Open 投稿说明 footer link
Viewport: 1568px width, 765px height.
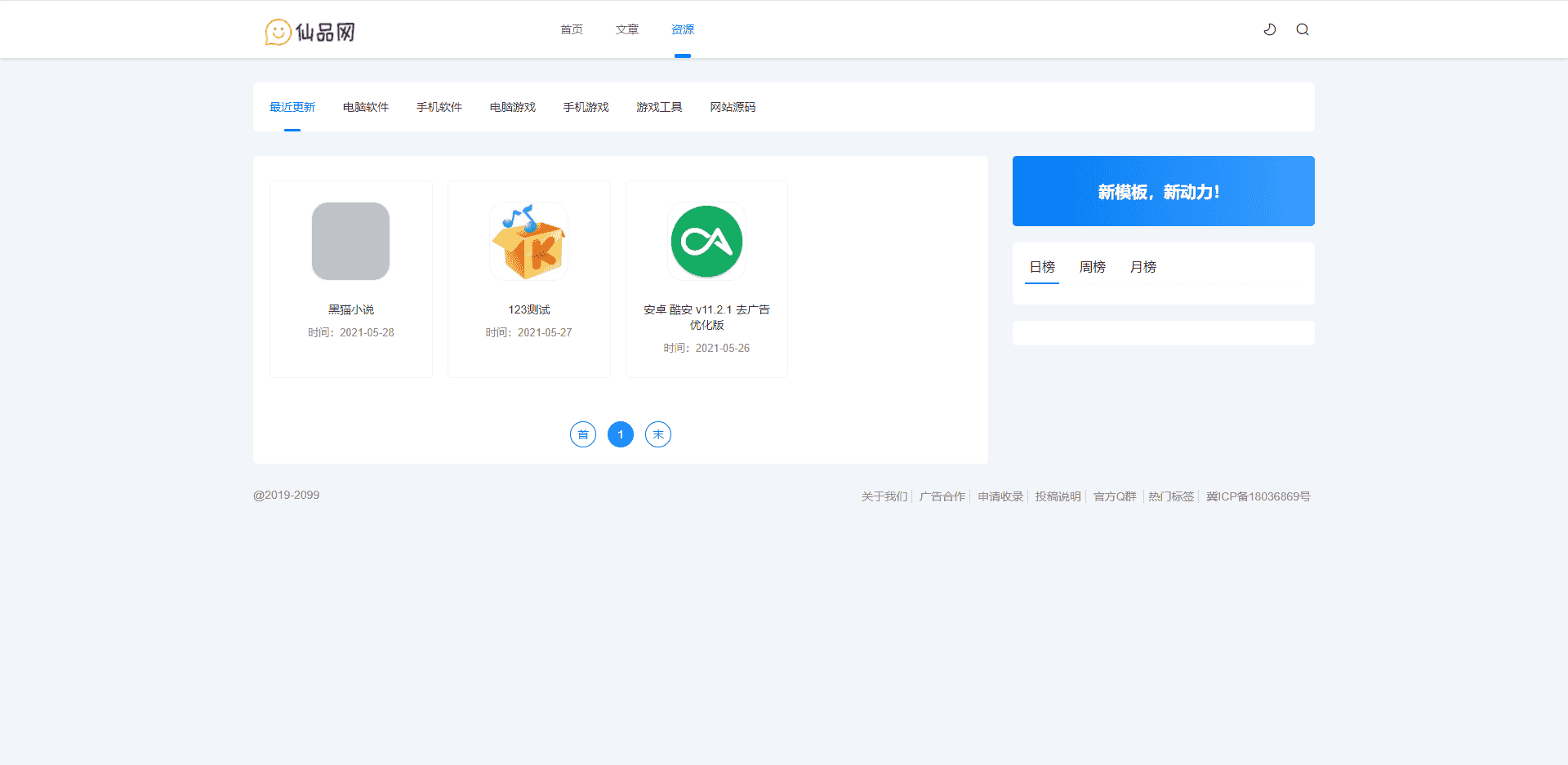click(x=1058, y=496)
